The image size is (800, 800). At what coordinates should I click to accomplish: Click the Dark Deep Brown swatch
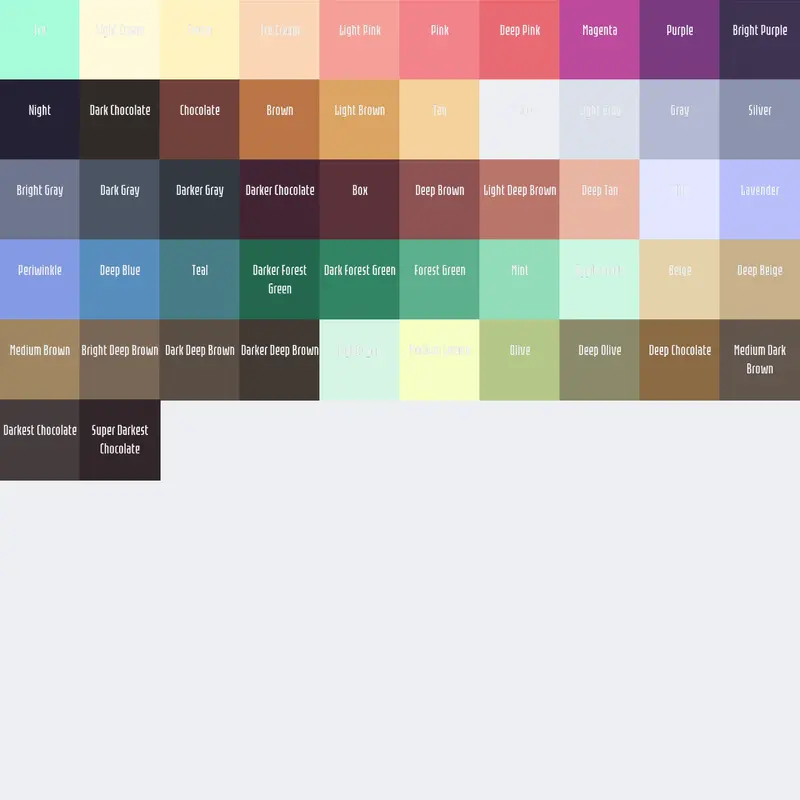pos(200,360)
